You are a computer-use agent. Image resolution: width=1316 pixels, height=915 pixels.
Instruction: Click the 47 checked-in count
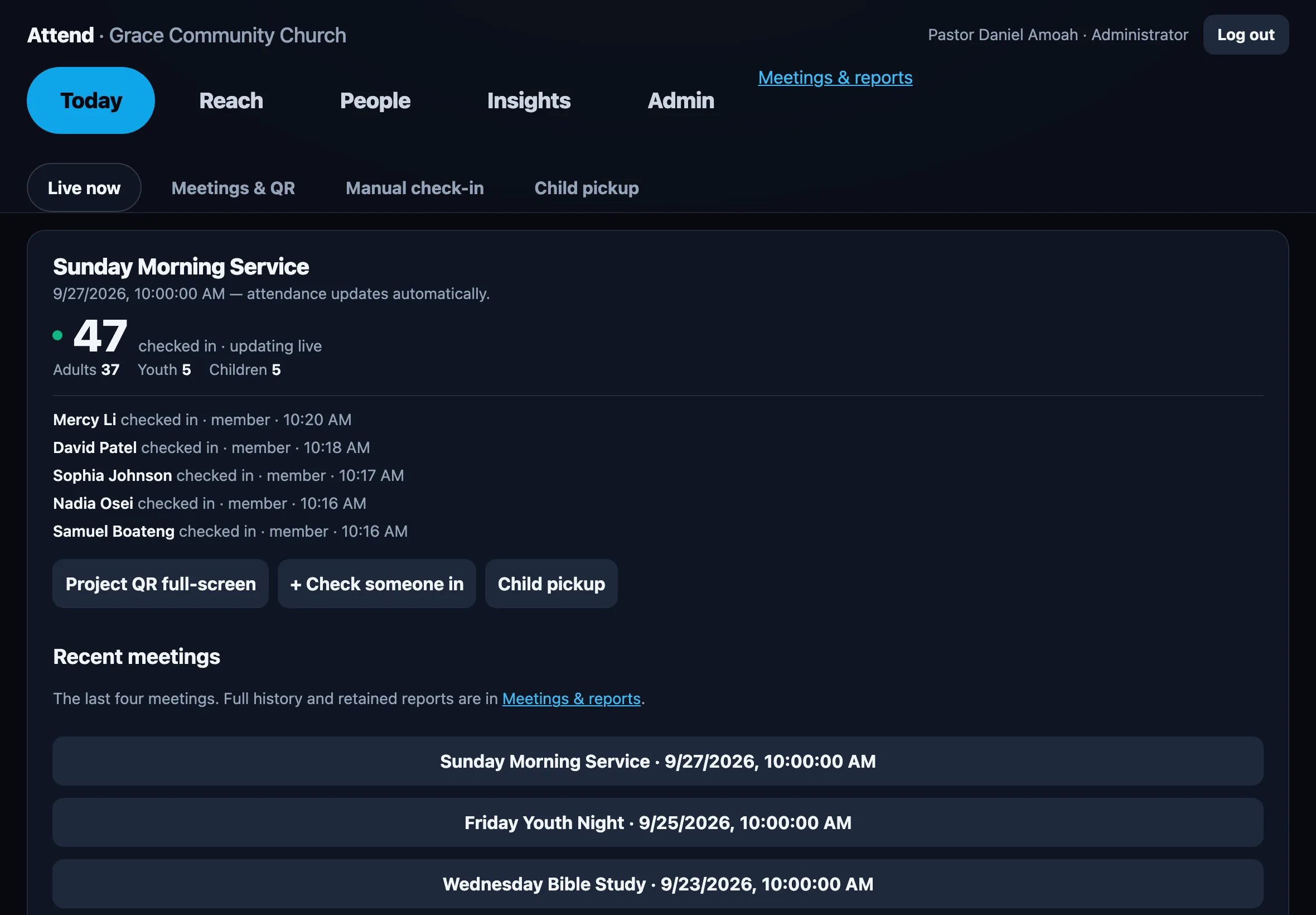coord(100,336)
